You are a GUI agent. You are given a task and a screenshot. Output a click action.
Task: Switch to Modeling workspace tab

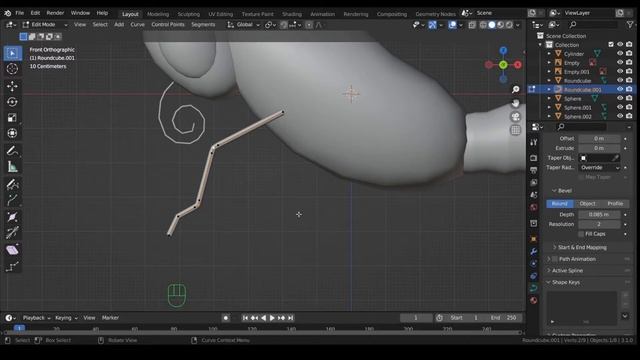click(158, 14)
